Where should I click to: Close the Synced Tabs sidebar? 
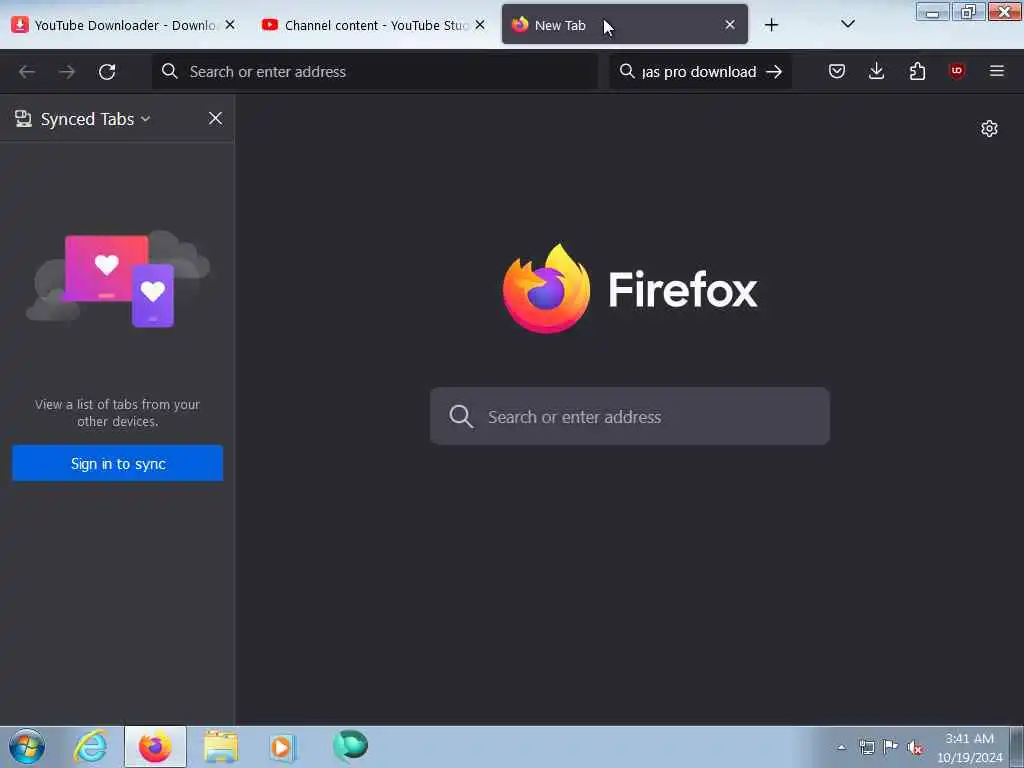point(215,118)
